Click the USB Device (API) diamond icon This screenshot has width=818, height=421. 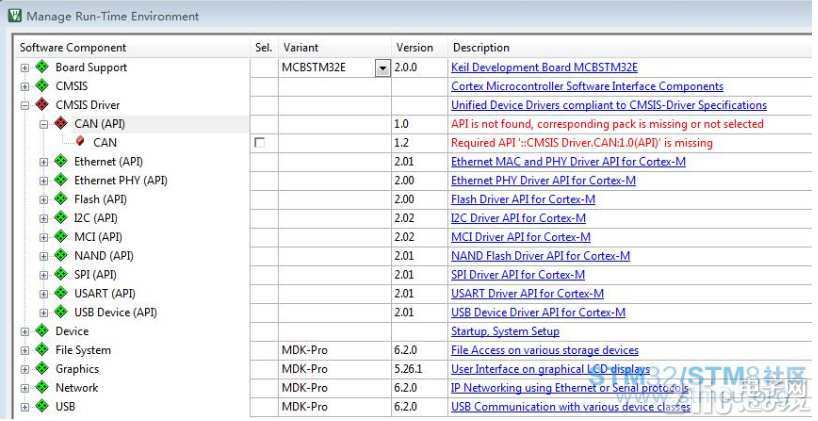pyautogui.click(x=61, y=311)
